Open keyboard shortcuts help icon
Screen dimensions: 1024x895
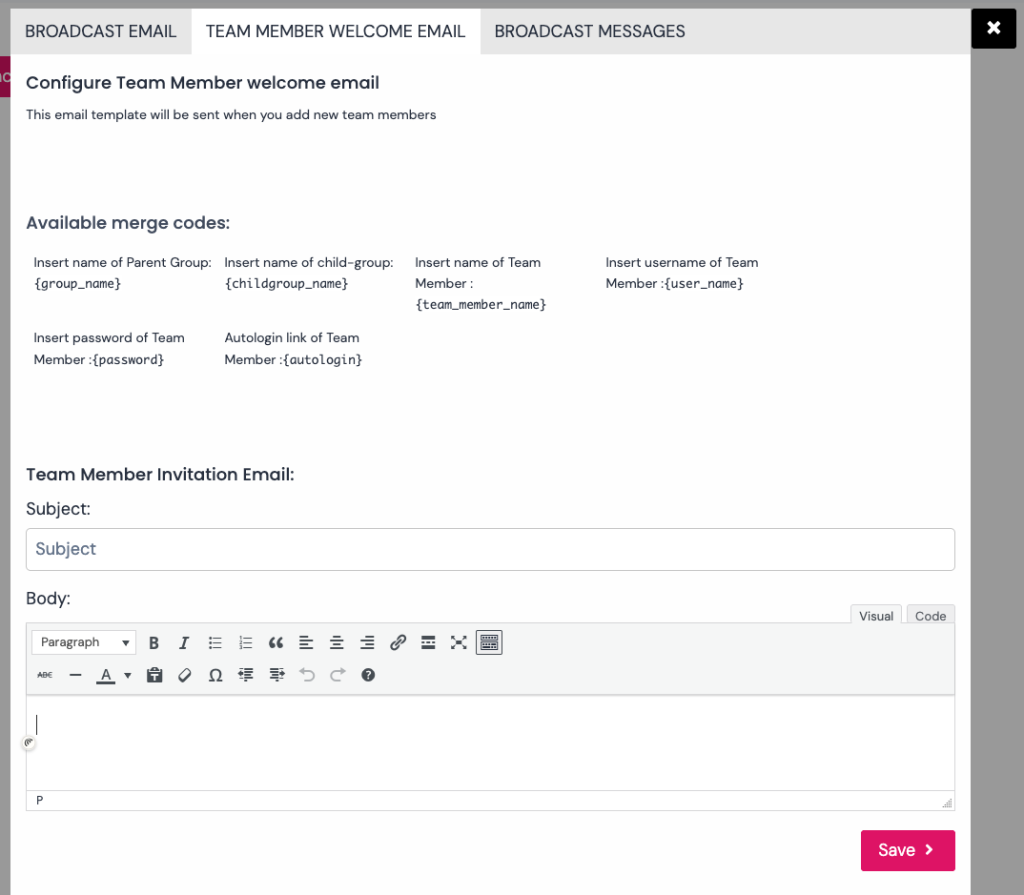click(368, 675)
